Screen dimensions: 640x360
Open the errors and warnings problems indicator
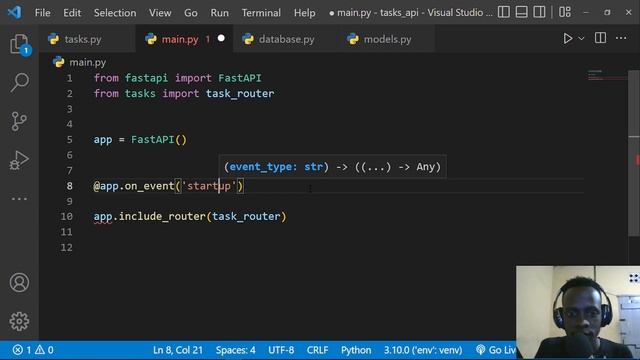33,350
